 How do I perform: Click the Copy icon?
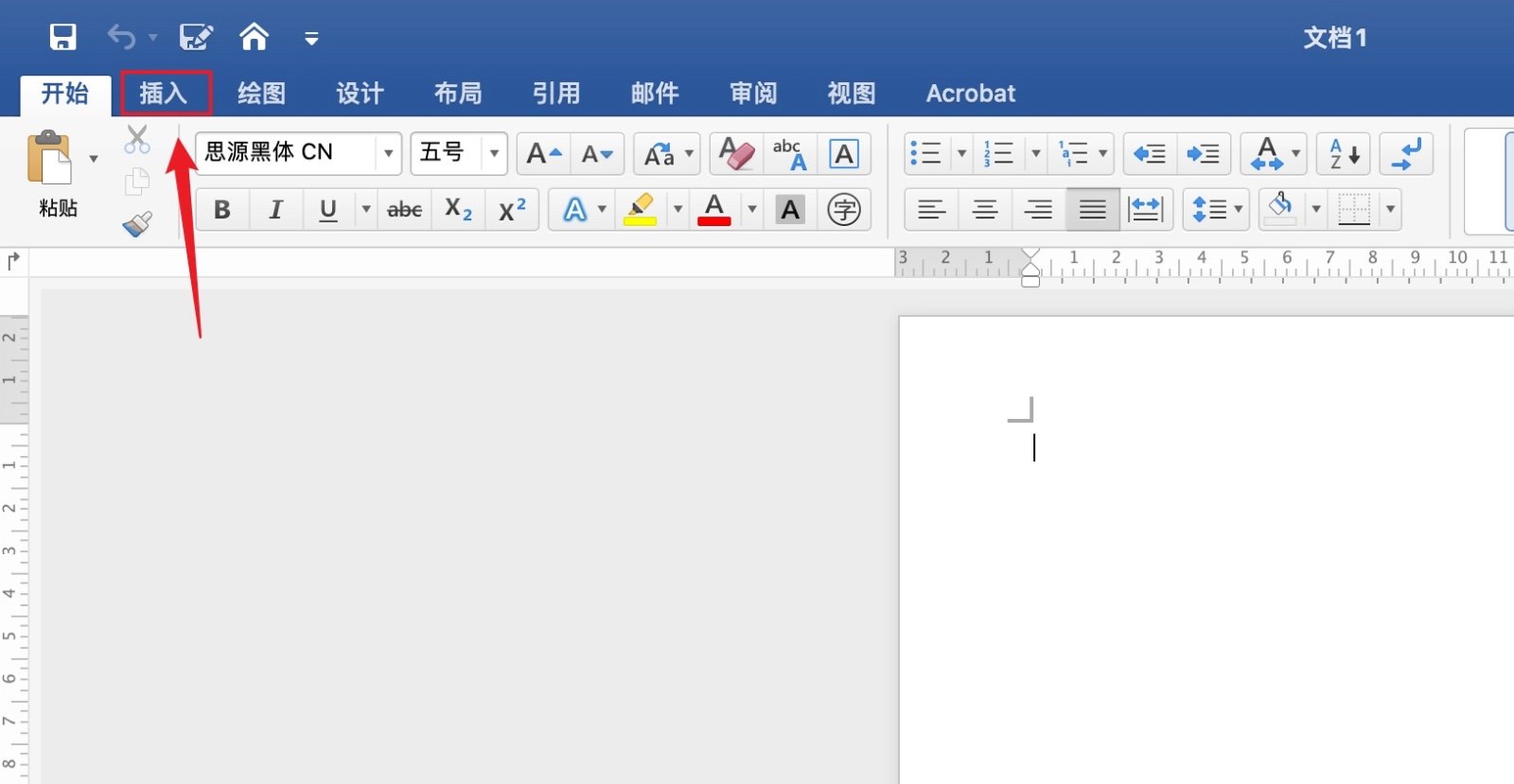(137, 181)
